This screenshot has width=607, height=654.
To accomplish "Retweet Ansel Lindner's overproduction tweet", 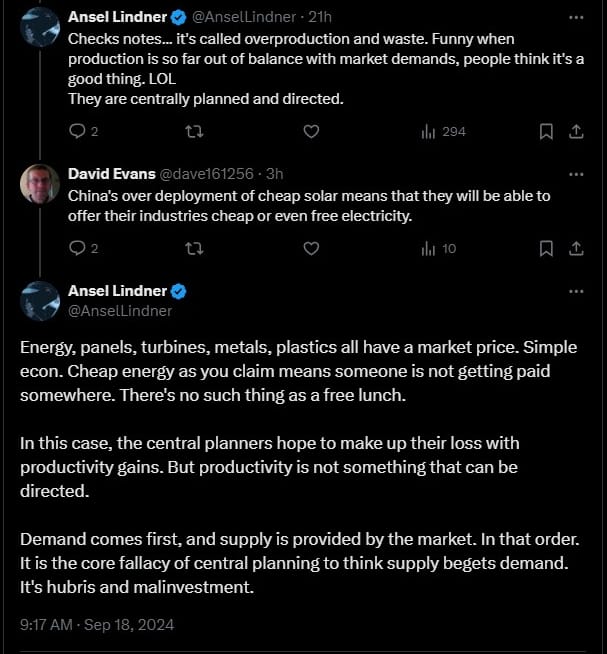I will [194, 131].
